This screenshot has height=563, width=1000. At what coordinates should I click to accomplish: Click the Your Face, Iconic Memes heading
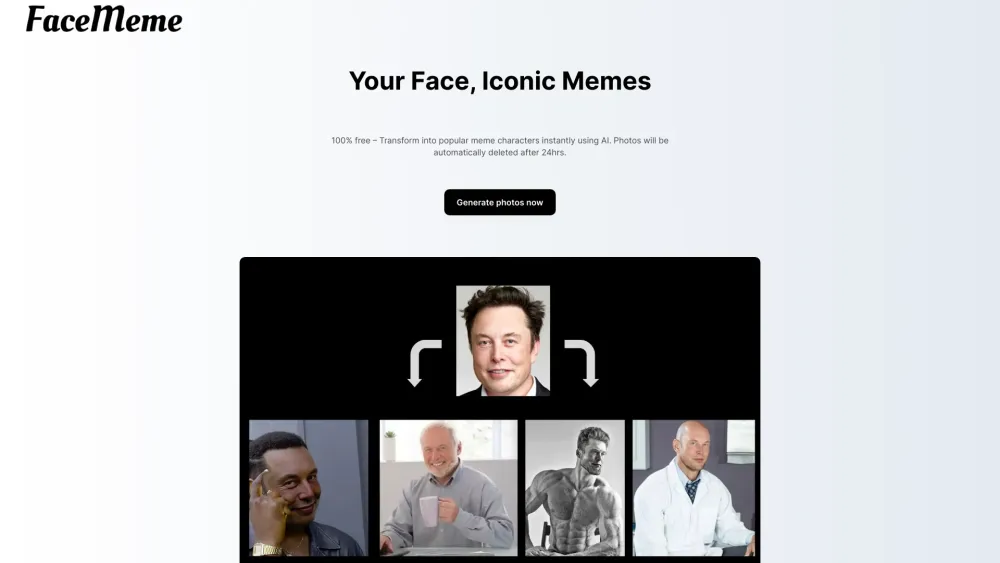[x=499, y=81]
